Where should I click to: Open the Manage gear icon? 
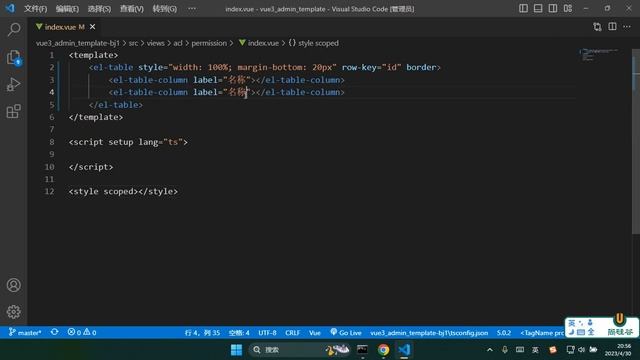click(14, 312)
